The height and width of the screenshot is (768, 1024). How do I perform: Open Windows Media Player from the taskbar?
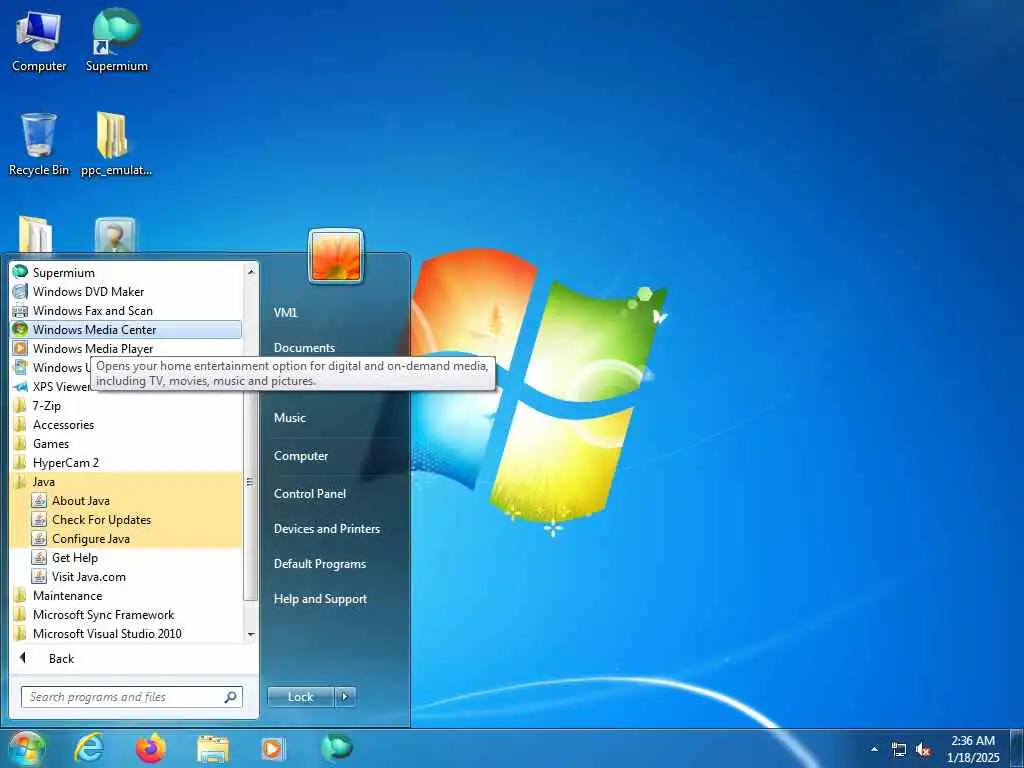click(272, 749)
